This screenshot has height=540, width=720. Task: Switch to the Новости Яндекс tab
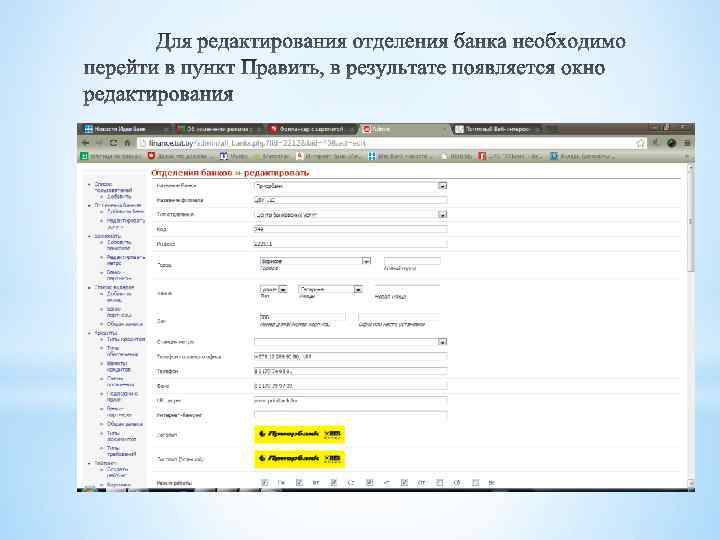(x=122, y=129)
